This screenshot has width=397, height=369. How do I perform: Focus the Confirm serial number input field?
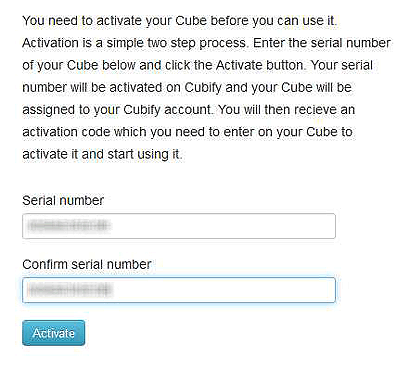tap(179, 290)
